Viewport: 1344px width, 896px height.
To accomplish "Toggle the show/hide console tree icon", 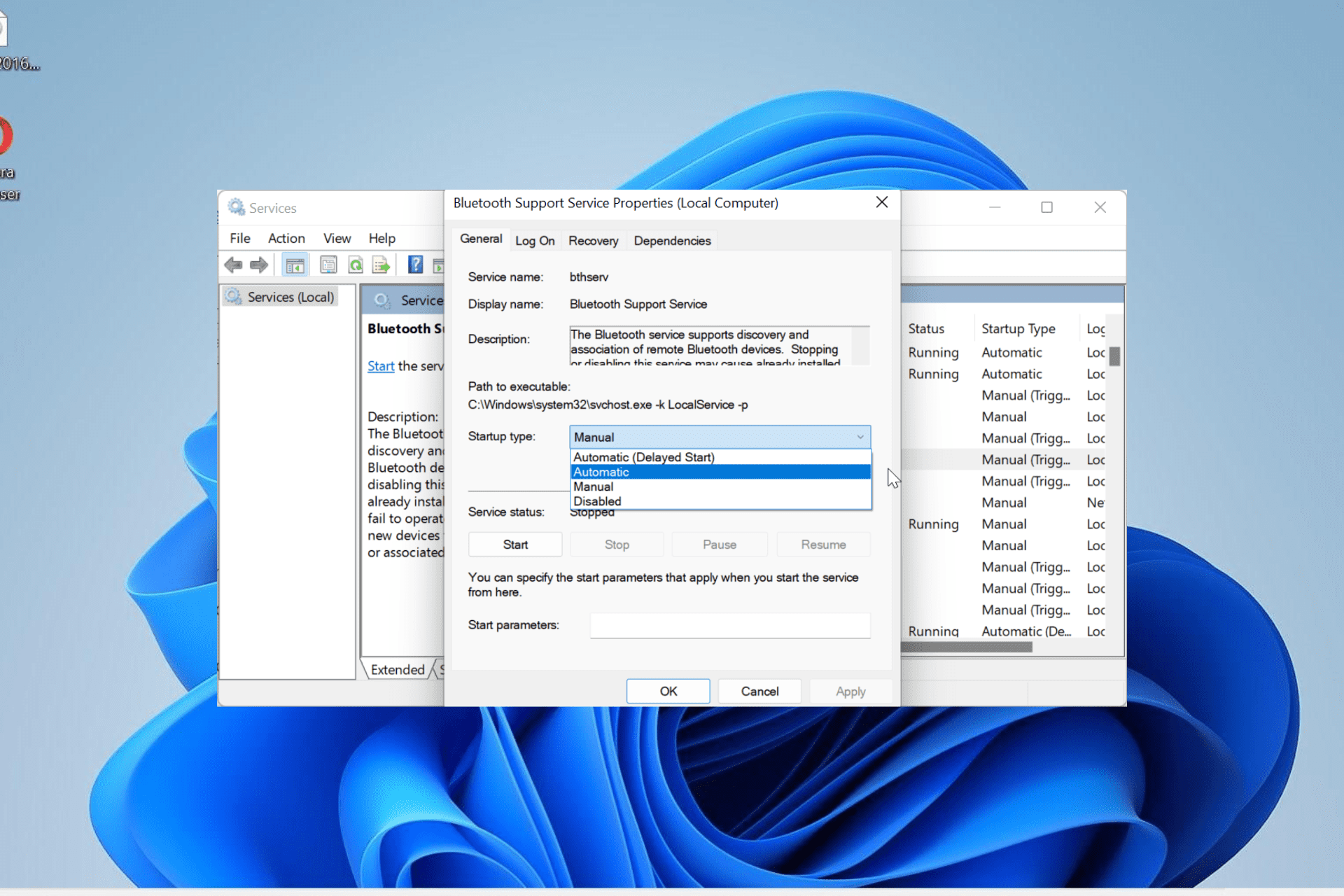I will (x=295, y=265).
